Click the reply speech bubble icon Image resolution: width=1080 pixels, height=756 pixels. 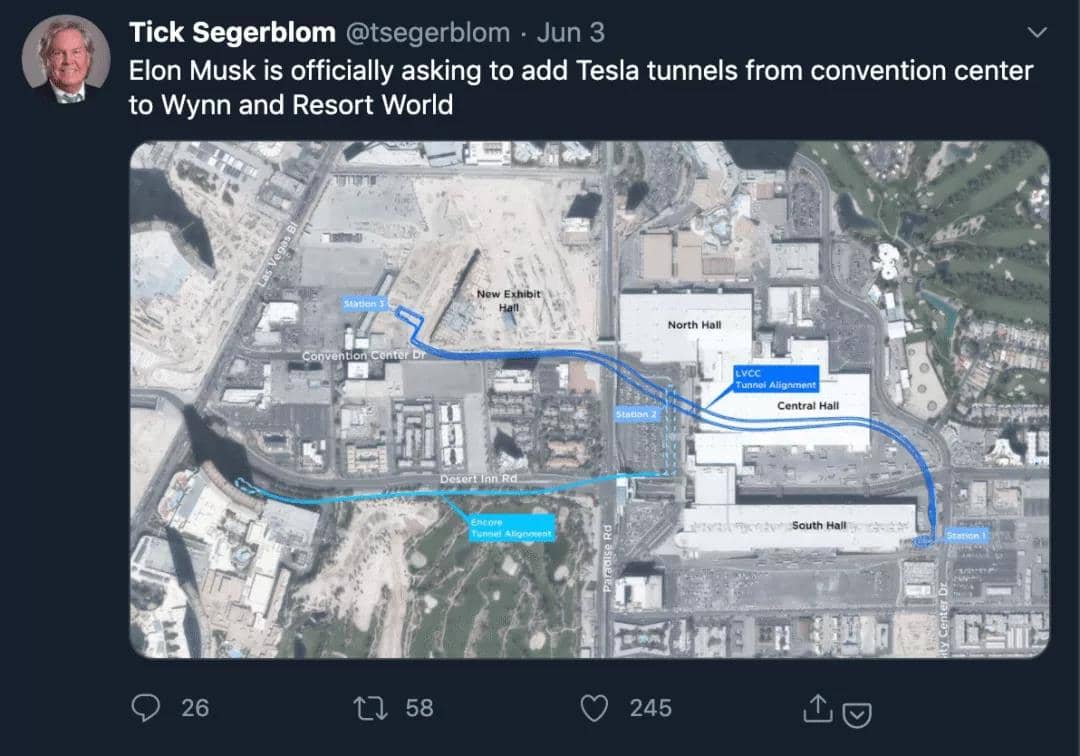click(147, 708)
